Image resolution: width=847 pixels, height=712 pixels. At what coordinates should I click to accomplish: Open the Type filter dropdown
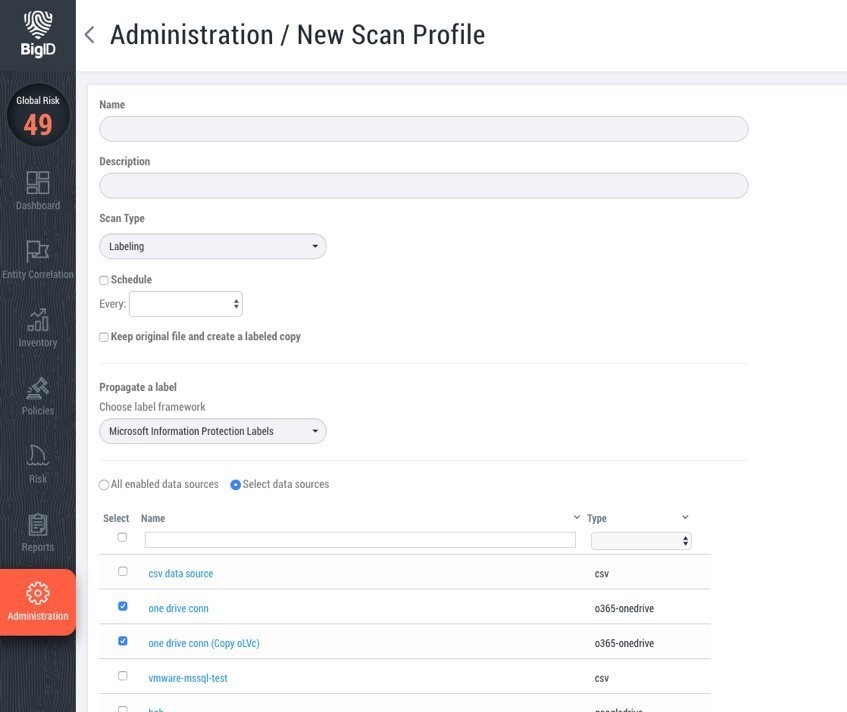[x=641, y=540]
